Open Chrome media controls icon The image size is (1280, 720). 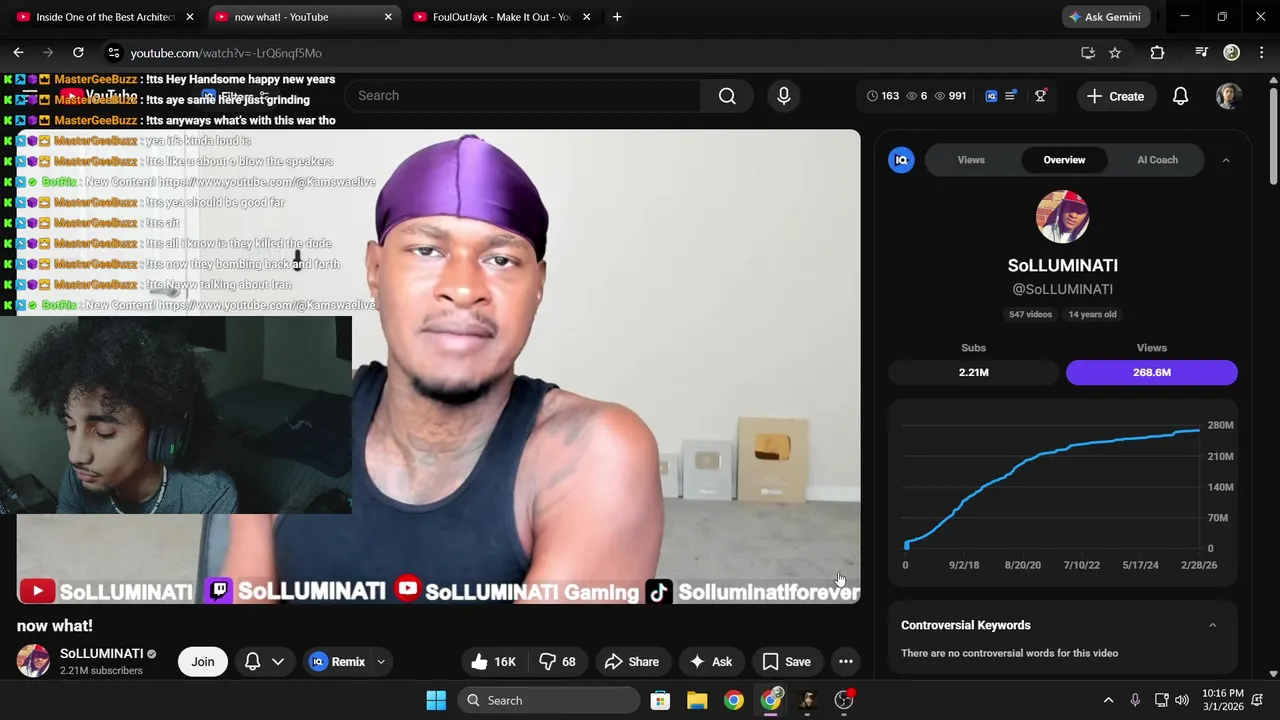1202,53
